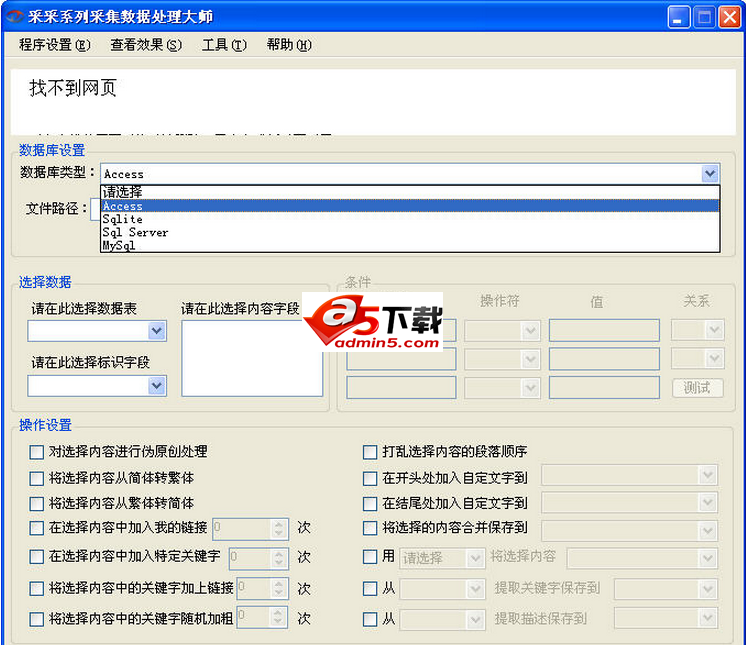Screen dimensions: 746x645
Task: Check 从 提取关键字保存到 checkbox
Action: click(370, 589)
